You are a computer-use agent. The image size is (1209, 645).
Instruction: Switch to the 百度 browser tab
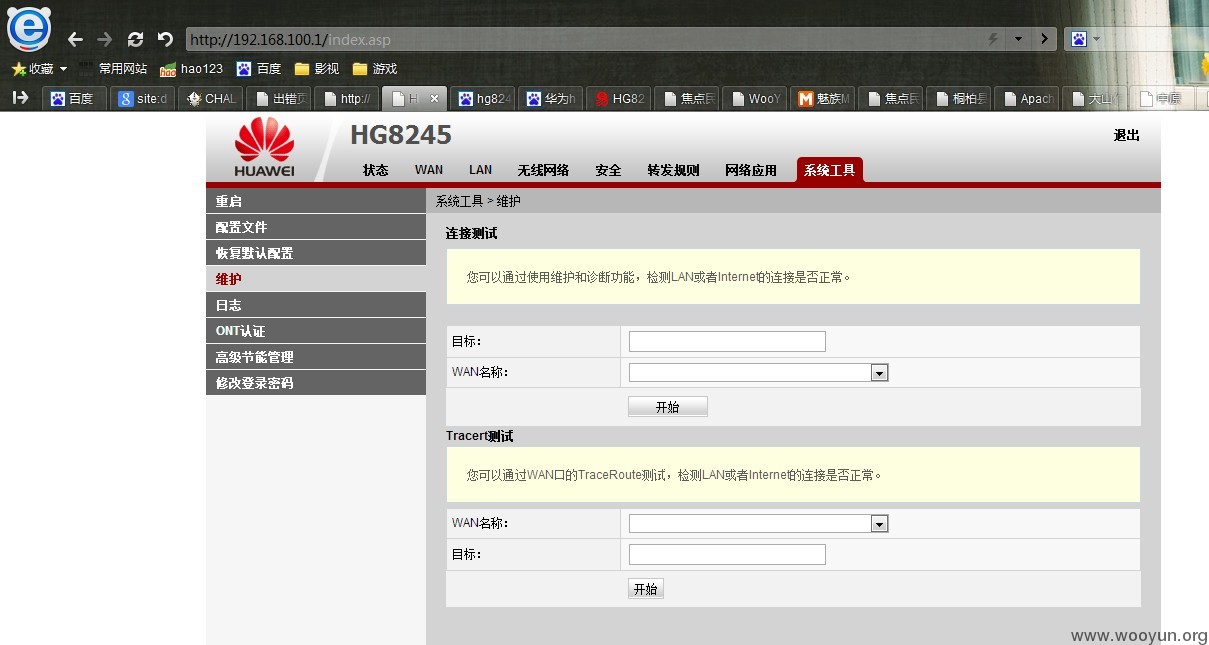click(x=74, y=98)
